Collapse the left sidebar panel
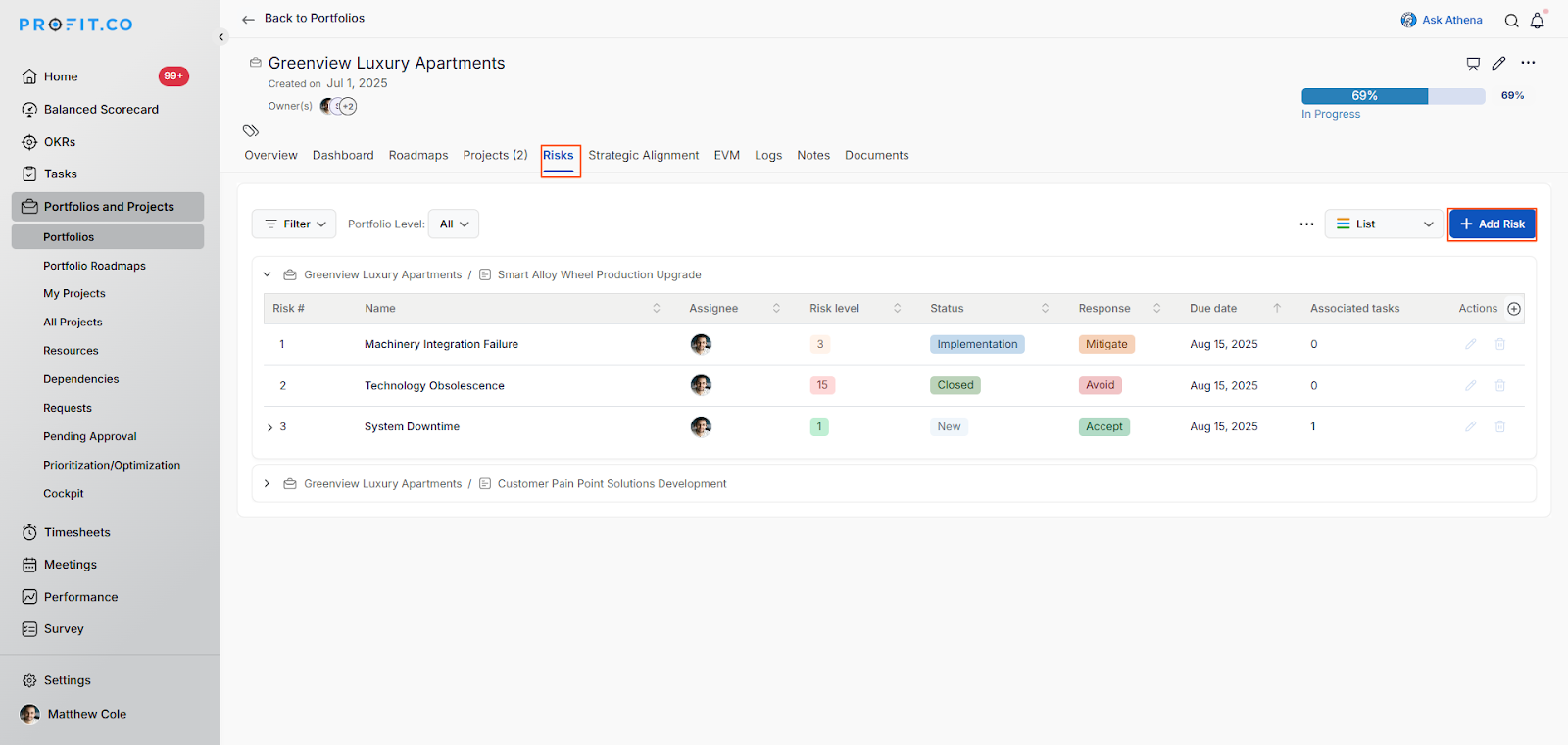This screenshot has height=745, width=1568. (221, 37)
